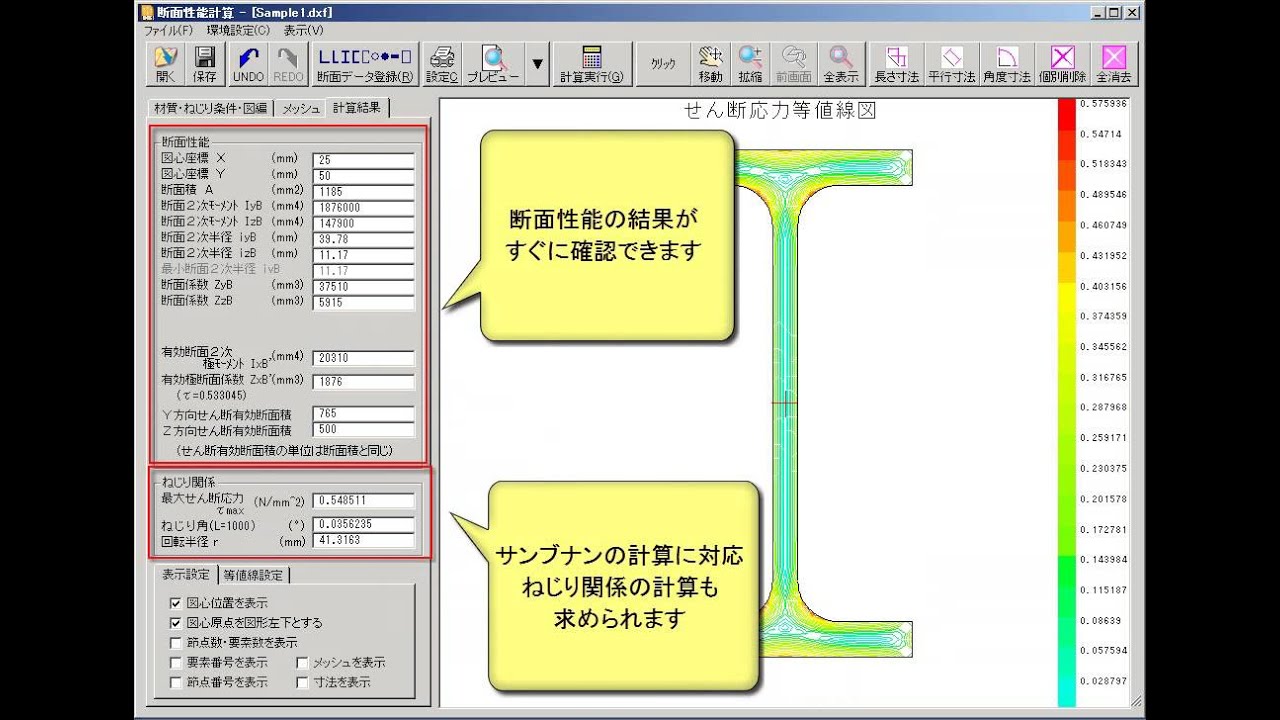Click the Z方向せん断有効断面積 field 500
1280x720 pixels.
[363, 430]
